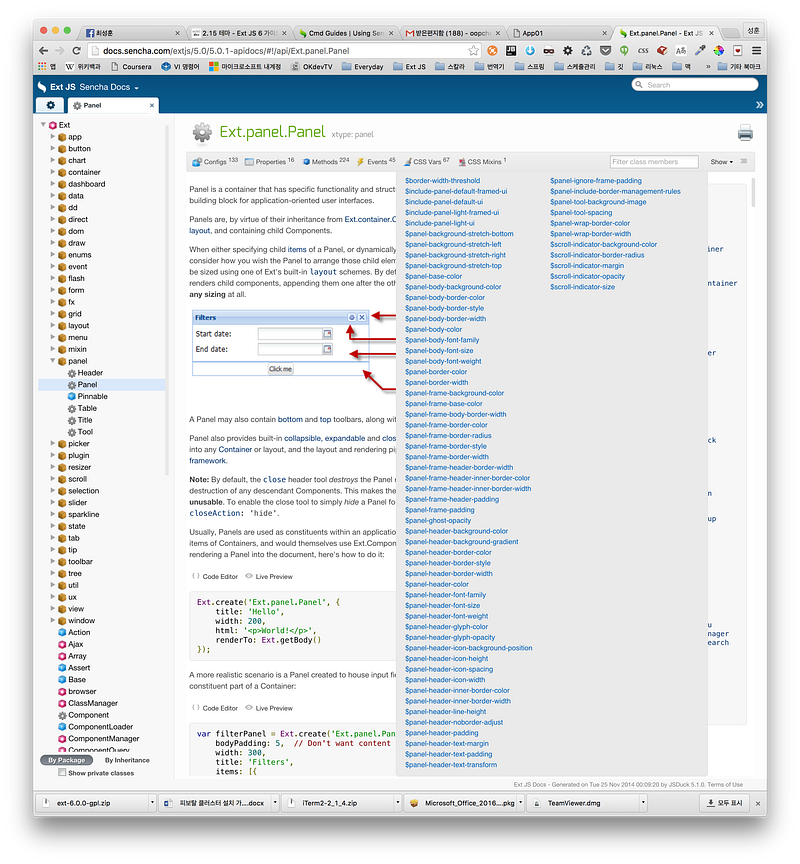Open the Configs member menu

[215, 162]
